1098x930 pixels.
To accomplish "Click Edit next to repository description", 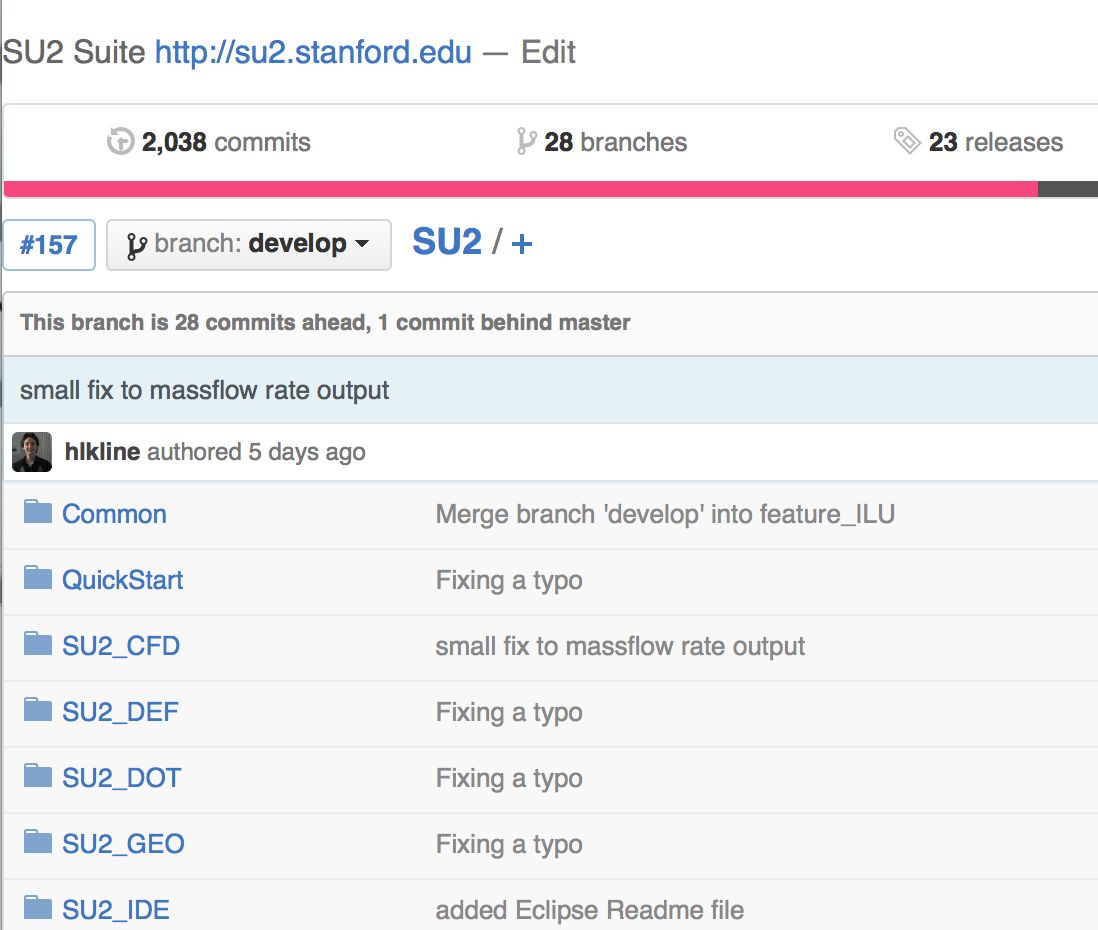I will pos(548,53).
